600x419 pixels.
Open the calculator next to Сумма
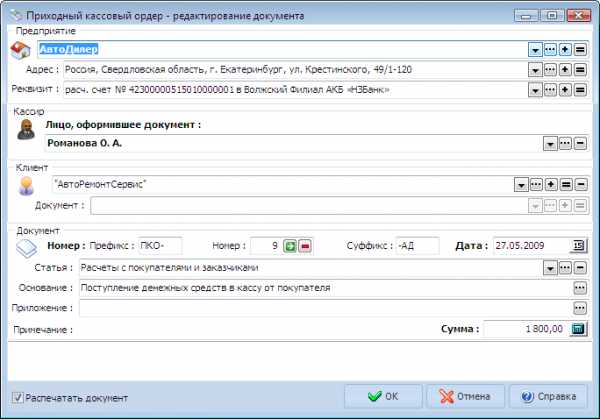[x=578, y=329]
